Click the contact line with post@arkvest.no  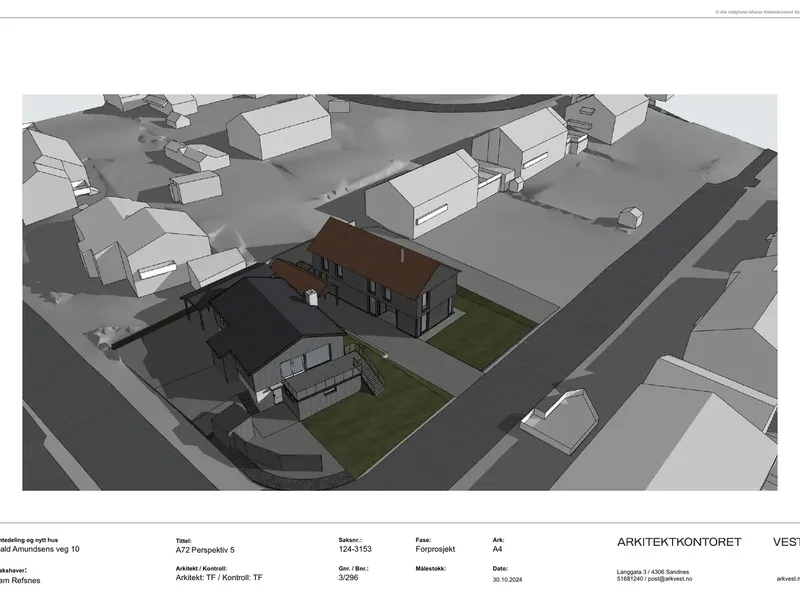point(654,579)
